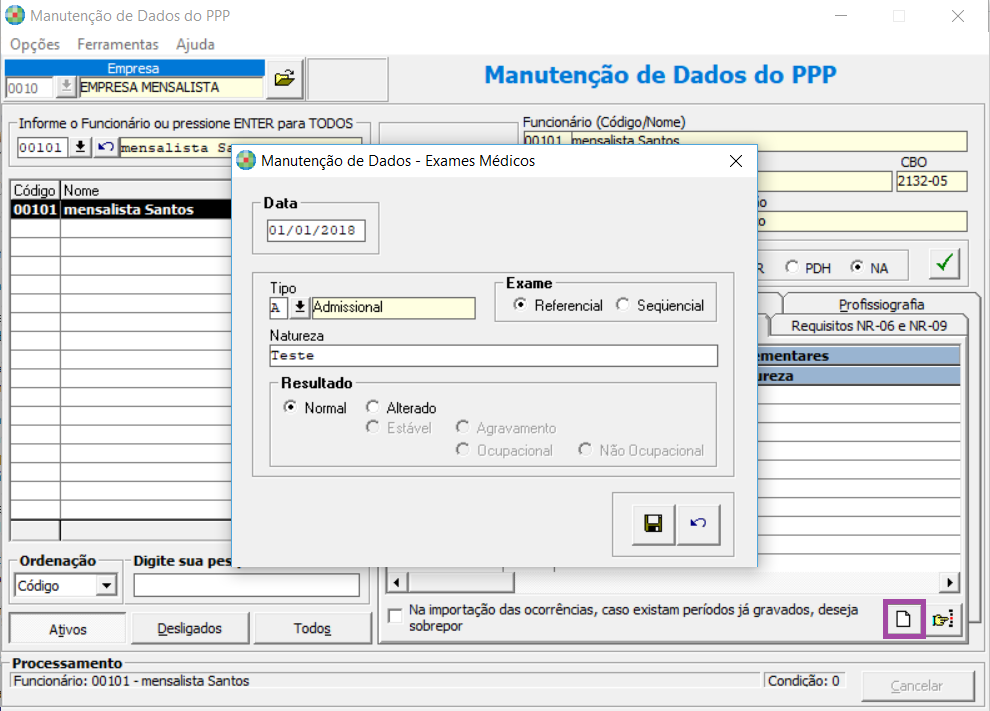Click the save floppy disk icon in dialog
The width and height of the screenshot is (990, 711).
653,523
